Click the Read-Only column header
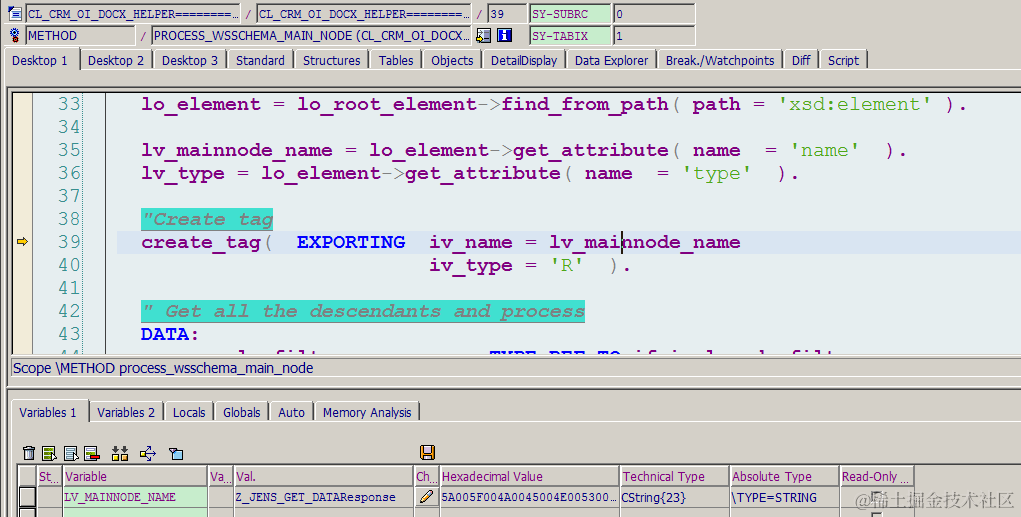Viewport: 1021px width, 517px height. (877, 477)
